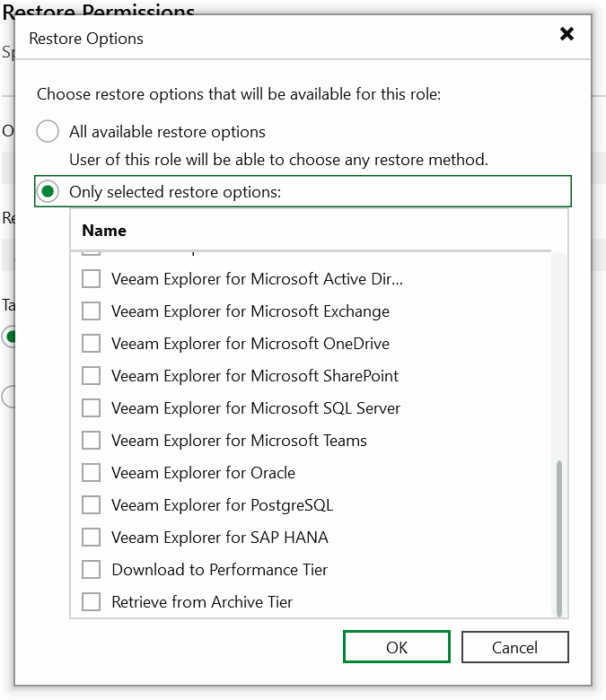Click 'Veeam Explorer for SAP HANA' label
This screenshot has height=700, width=606.
coord(220,537)
